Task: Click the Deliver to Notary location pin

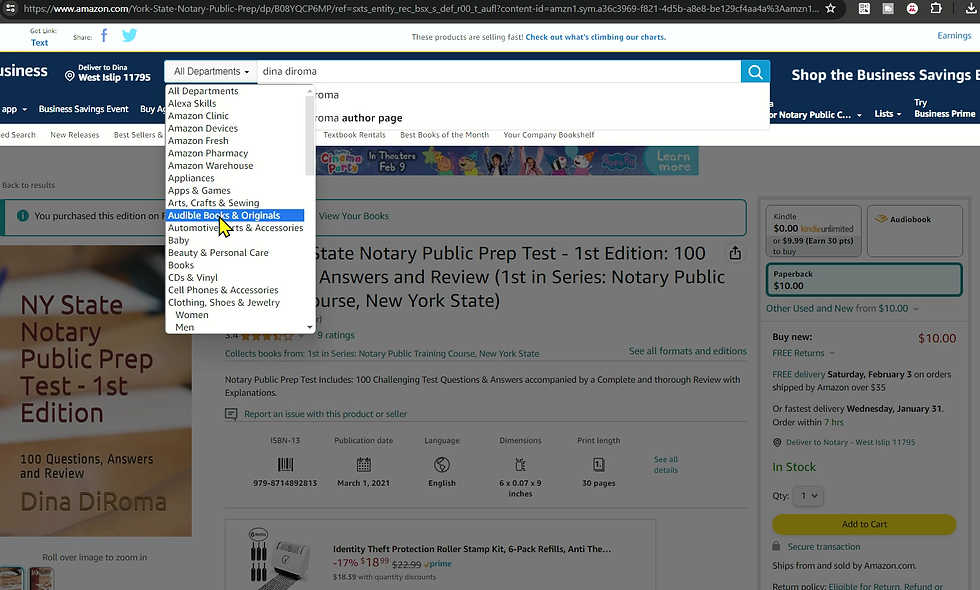Action: (778, 442)
